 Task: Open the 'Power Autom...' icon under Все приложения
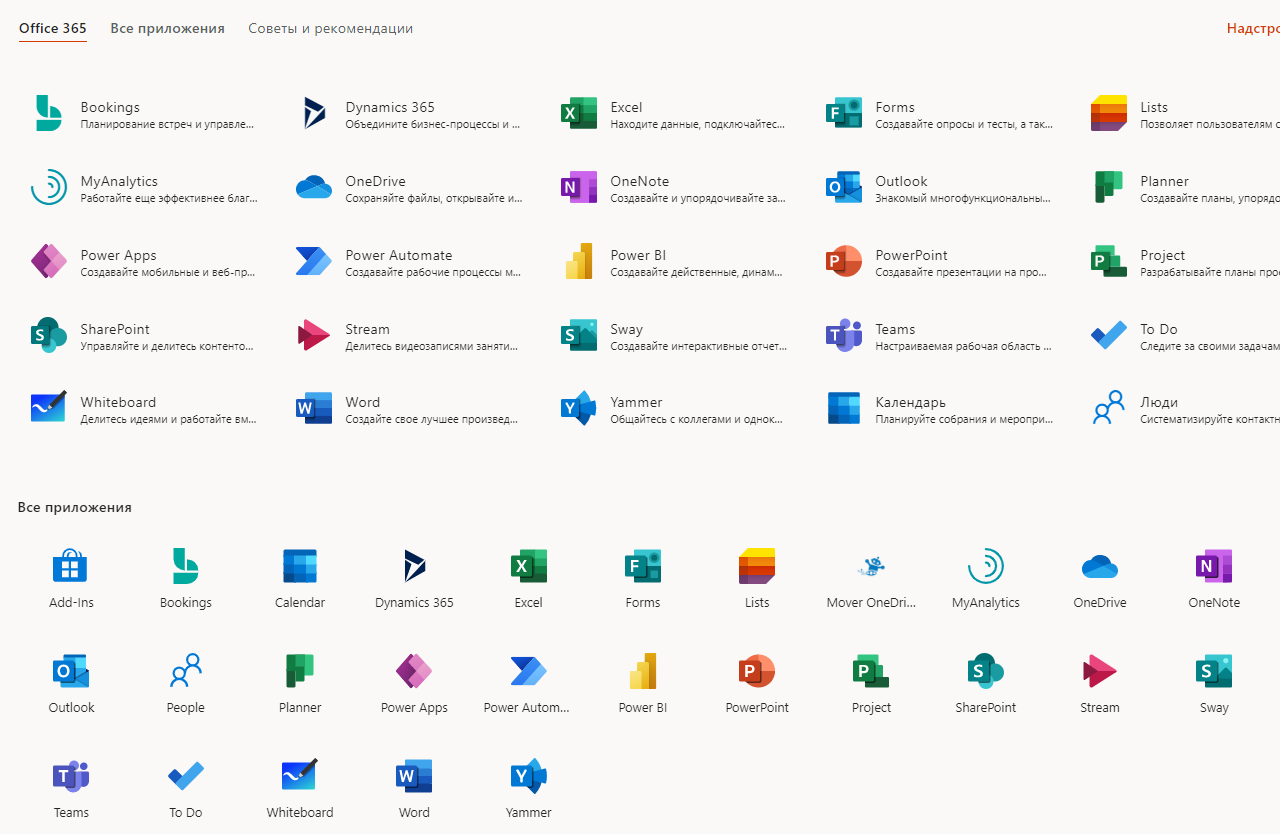(529, 672)
